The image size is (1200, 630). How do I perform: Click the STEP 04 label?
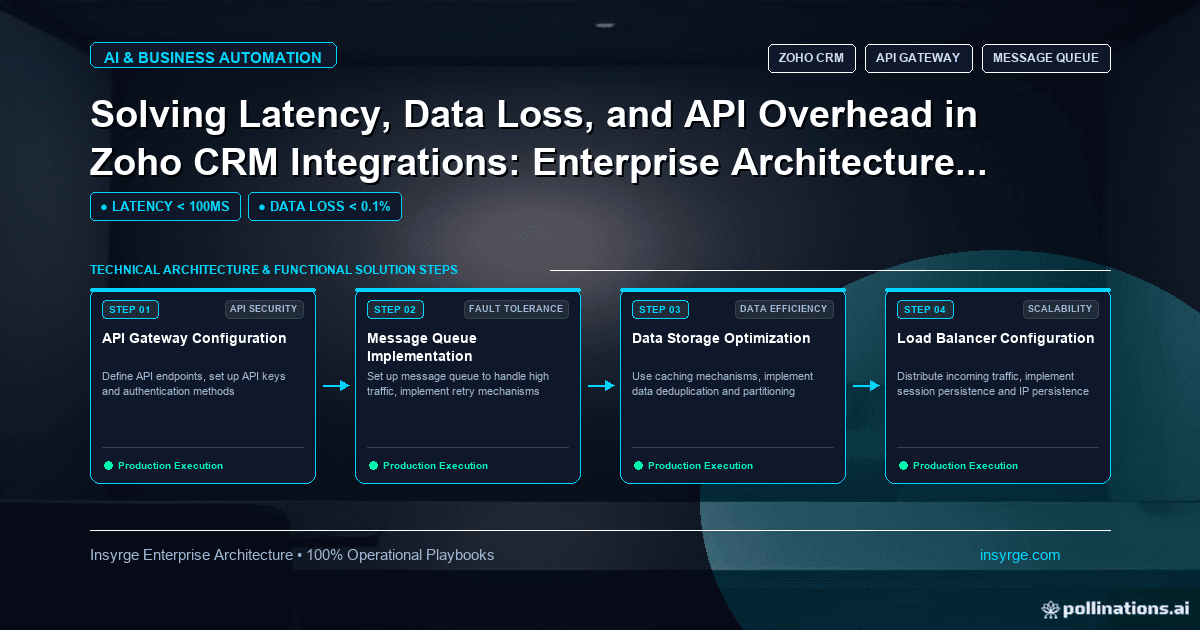(925, 310)
